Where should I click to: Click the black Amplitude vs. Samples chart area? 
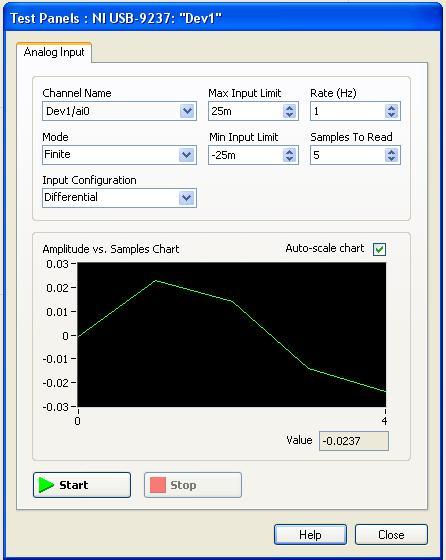[231, 335]
